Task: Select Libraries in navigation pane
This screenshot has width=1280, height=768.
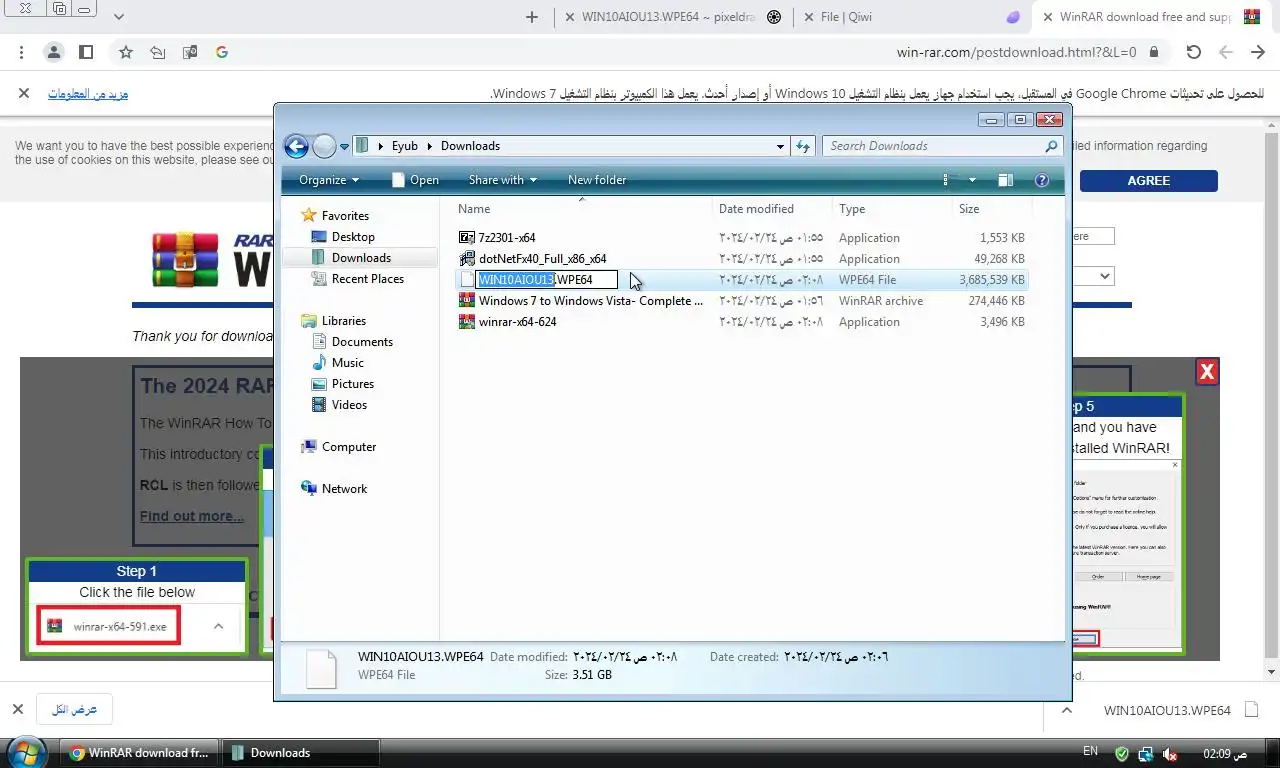Action: click(x=343, y=321)
